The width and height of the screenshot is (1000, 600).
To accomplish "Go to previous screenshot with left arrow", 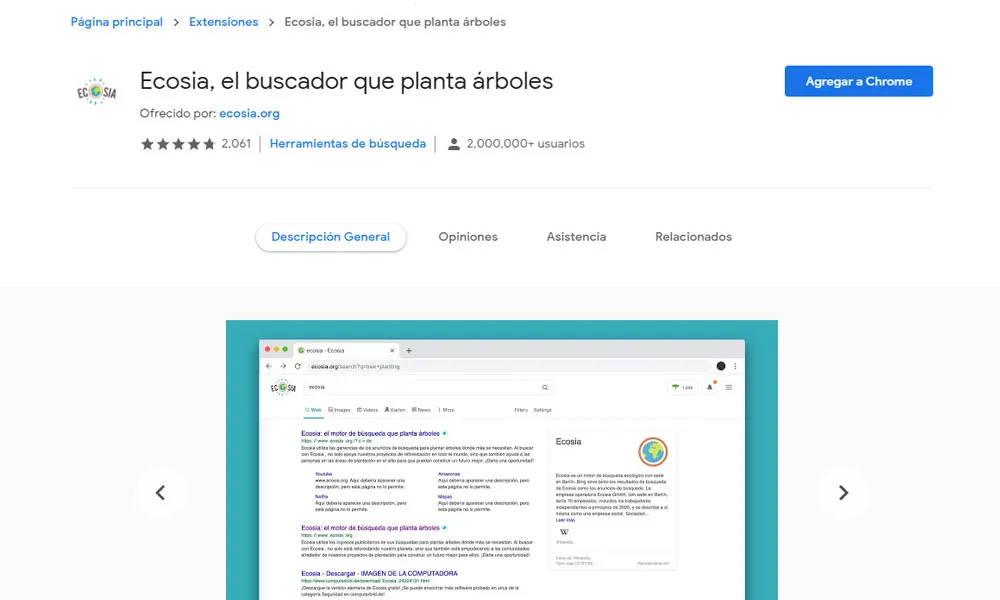I will [x=161, y=493].
